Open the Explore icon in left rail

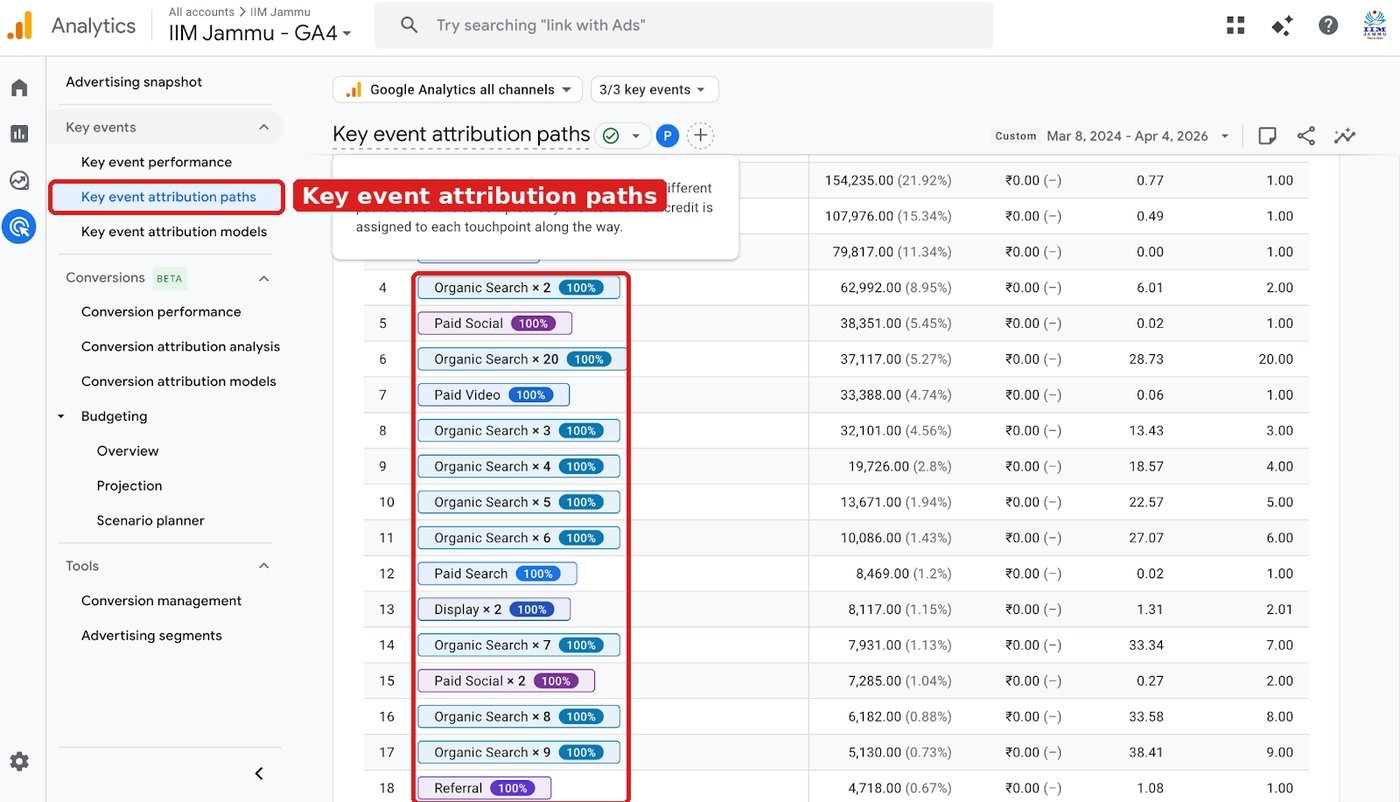(x=19, y=181)
